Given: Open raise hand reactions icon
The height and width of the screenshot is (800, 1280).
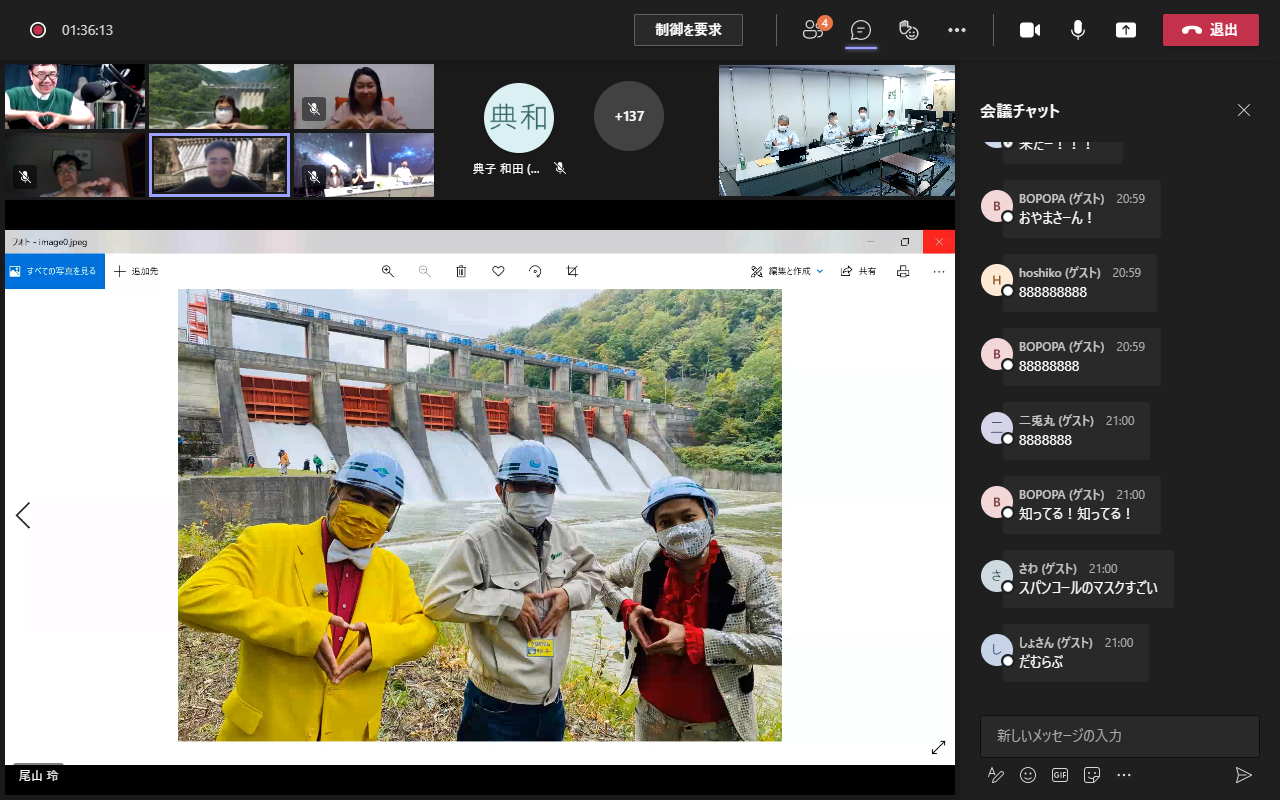Looking at the screenshot, I should 908,30.
